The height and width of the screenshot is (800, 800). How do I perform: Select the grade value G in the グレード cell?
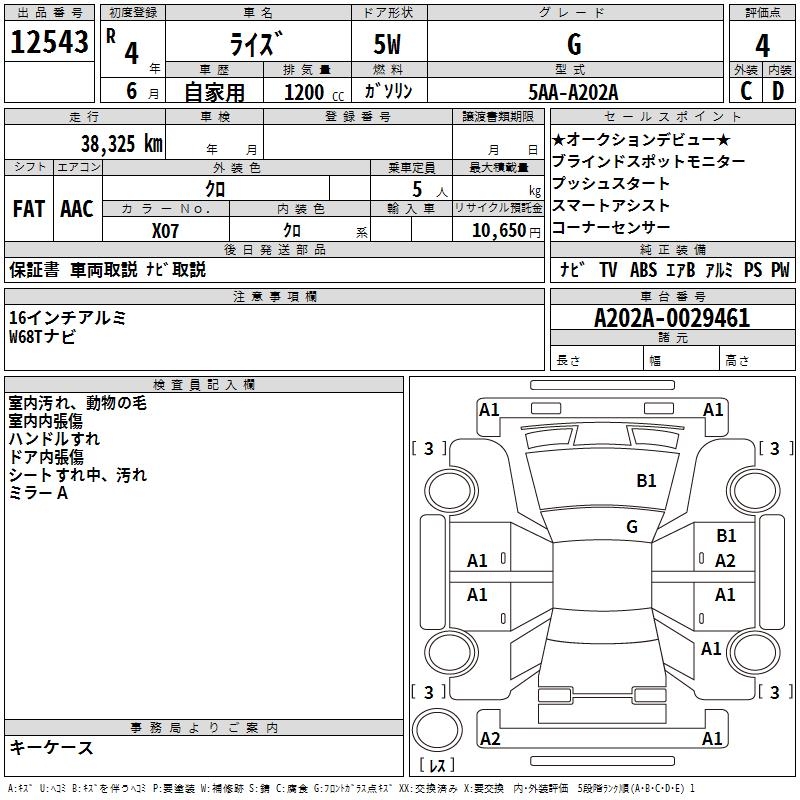click(x=574, y=44)
